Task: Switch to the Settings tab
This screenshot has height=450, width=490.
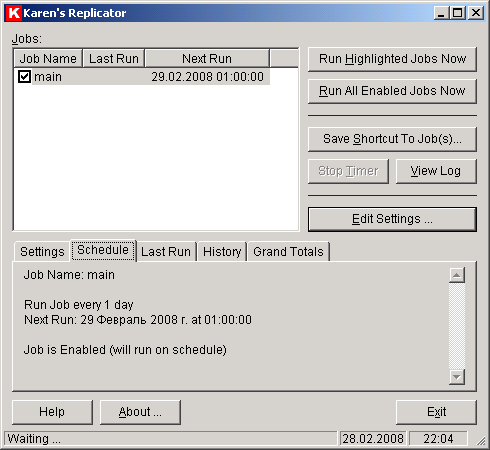Action: point(42,252)
